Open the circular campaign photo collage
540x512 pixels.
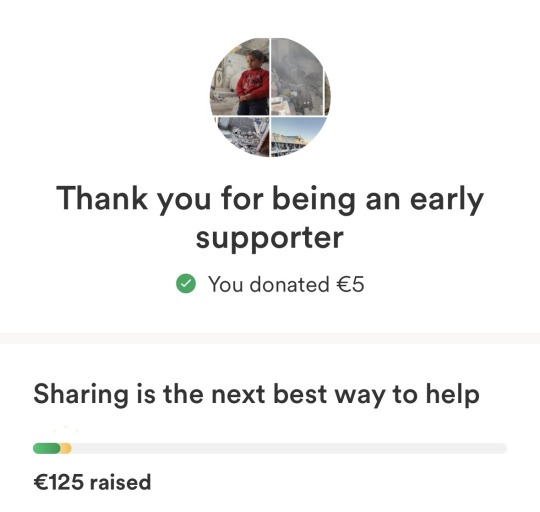pyautogui.click(x=270, y=97)
